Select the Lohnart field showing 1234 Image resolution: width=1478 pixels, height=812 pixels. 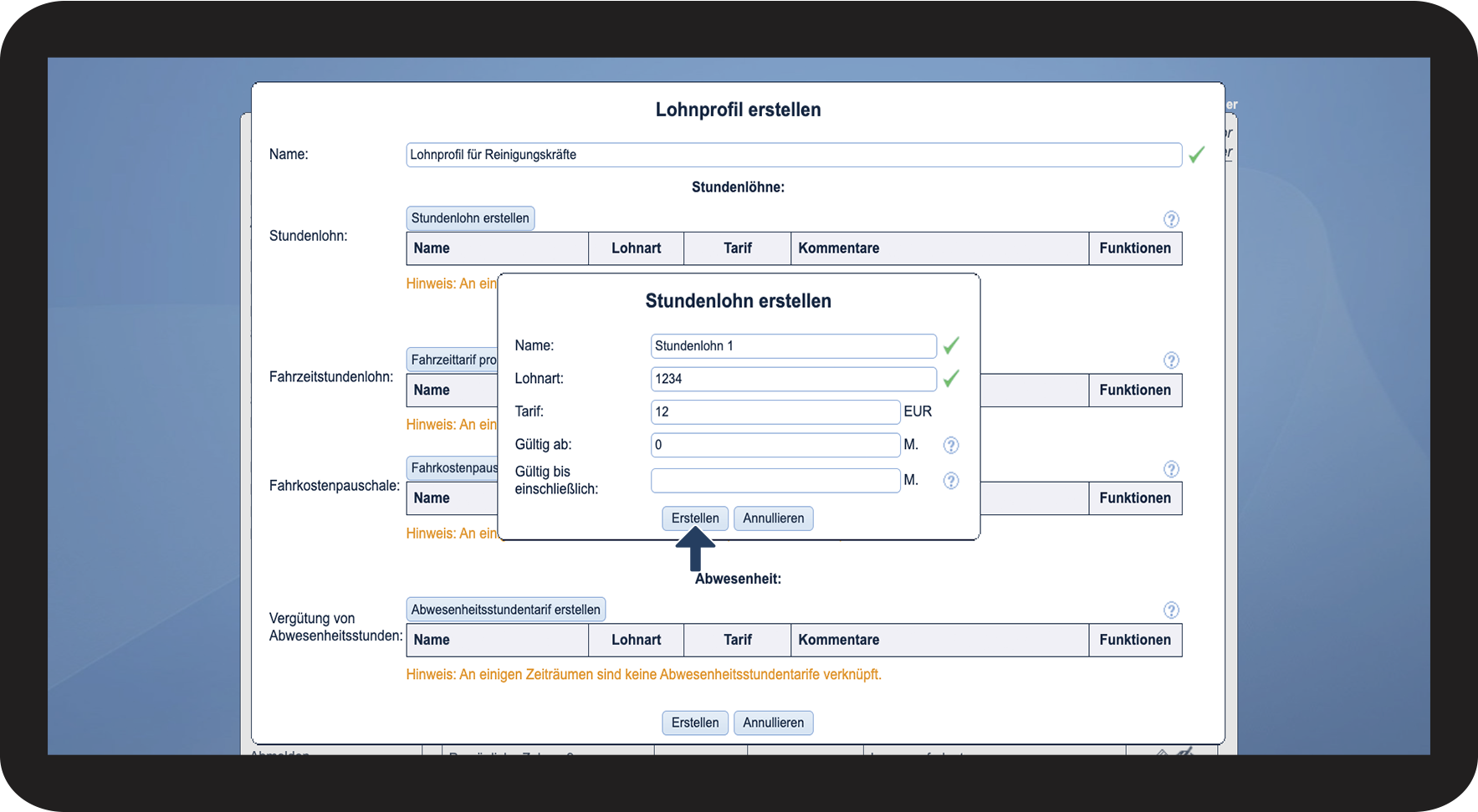click(793, 379)
